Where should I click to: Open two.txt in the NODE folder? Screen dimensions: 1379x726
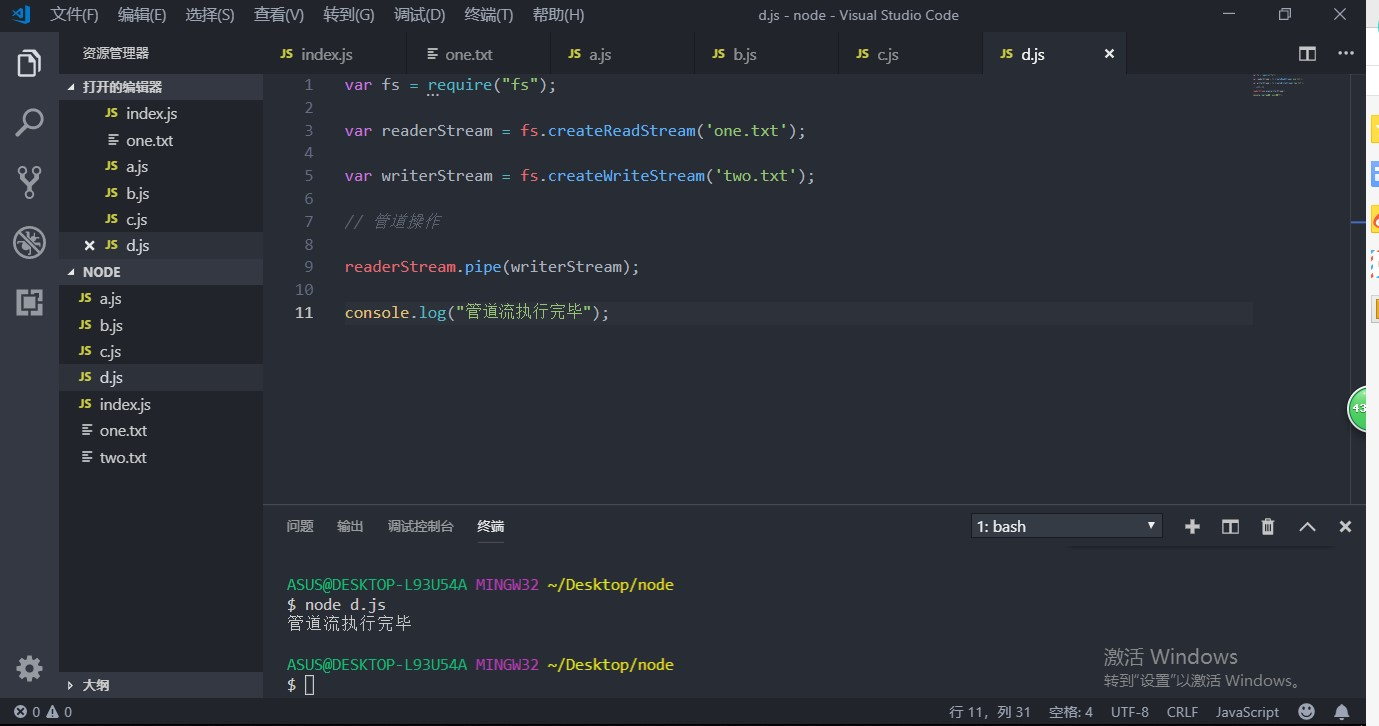coord(161,457)
